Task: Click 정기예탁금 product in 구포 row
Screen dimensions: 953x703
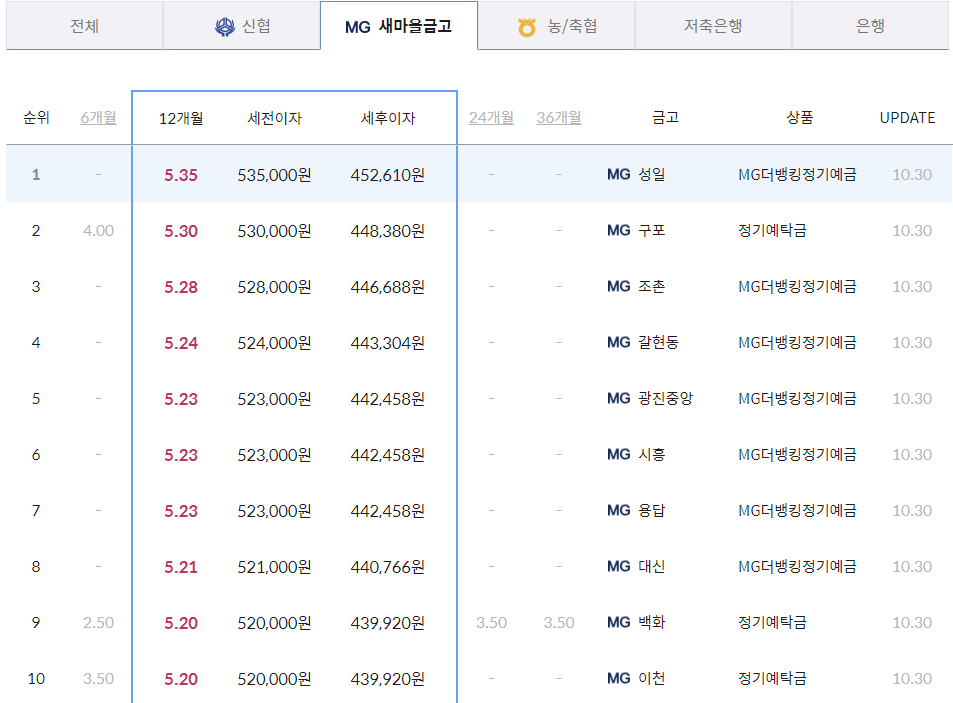Action: 772,230
